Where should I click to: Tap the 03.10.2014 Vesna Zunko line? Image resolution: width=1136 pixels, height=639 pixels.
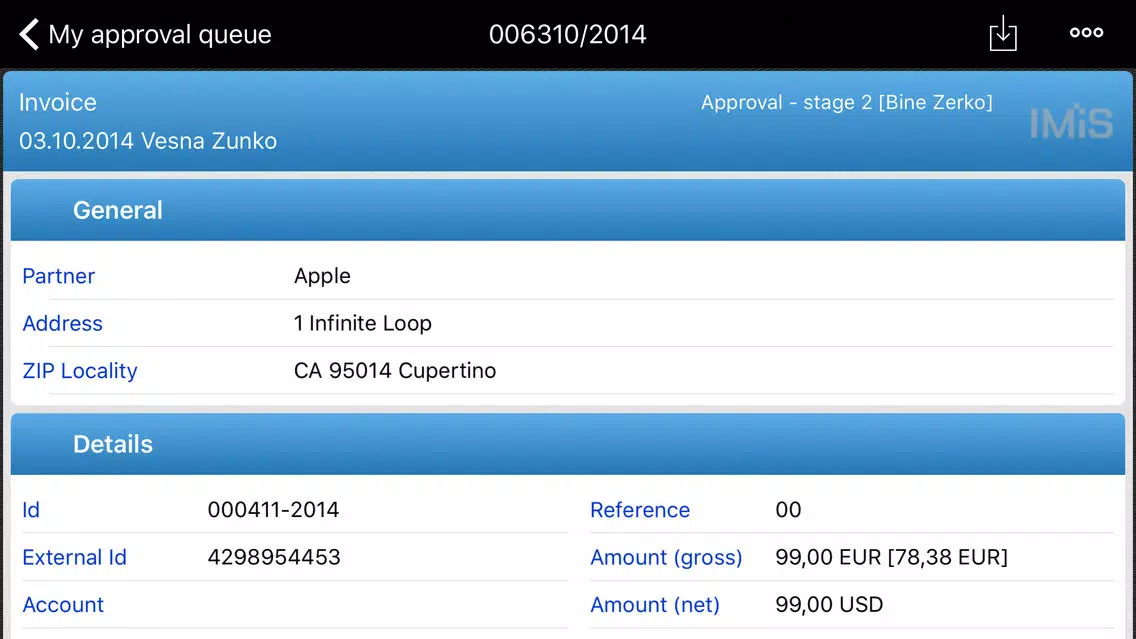pyautogui.click(x=148, y=141)
